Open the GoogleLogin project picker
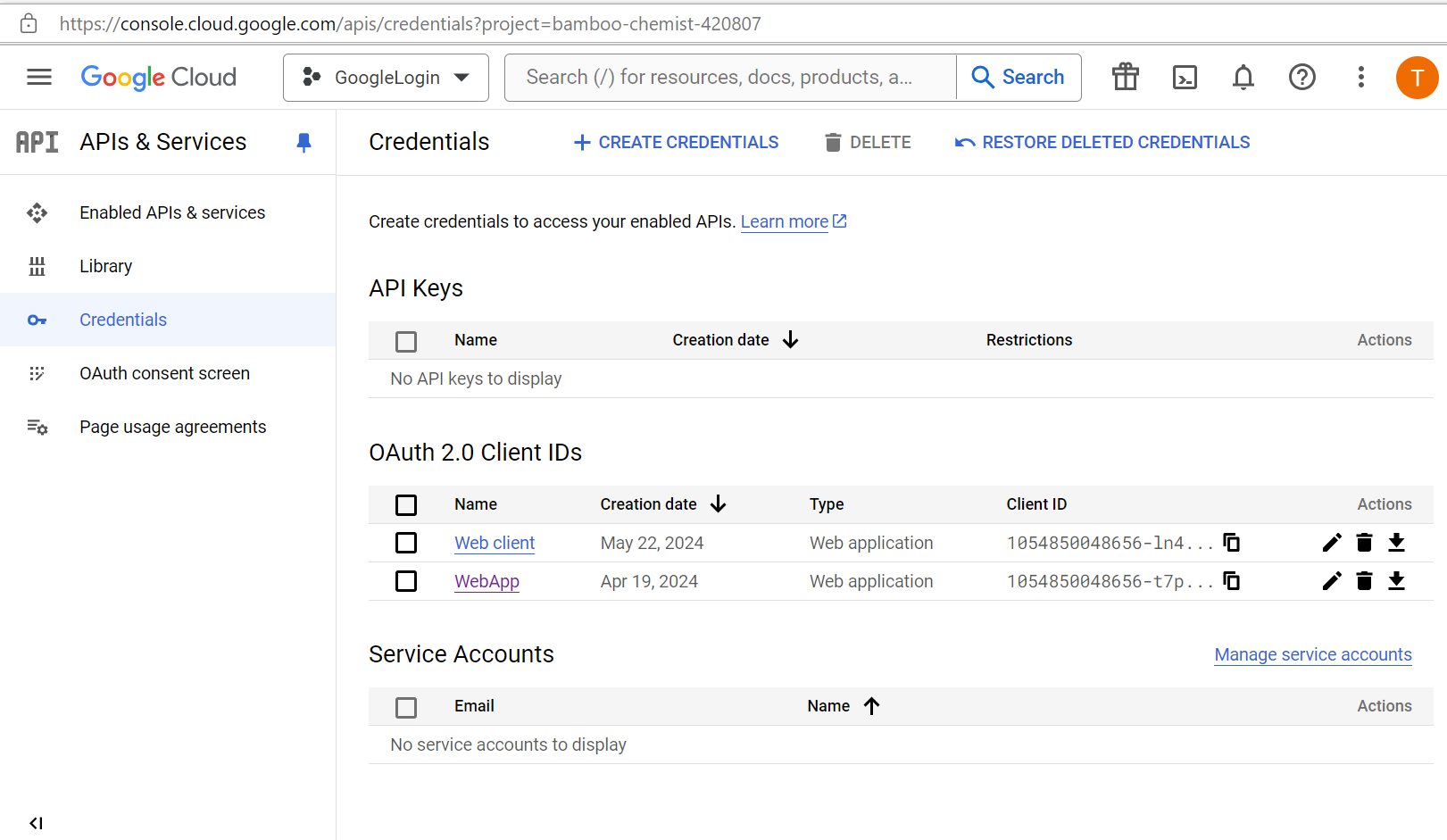The image size is (1447, 840). point(386,78)
